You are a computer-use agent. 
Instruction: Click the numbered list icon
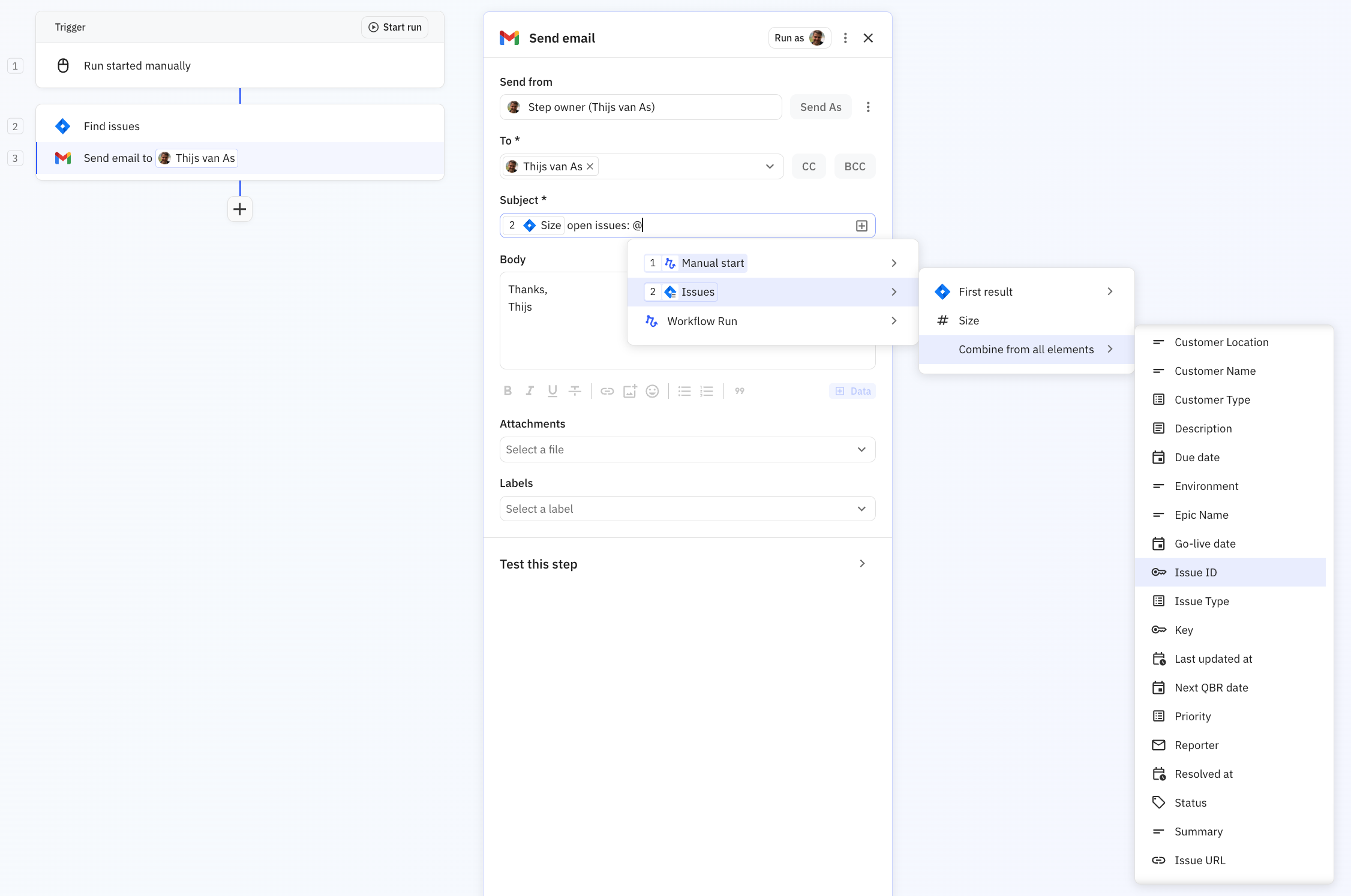click(x=707, y=390)
